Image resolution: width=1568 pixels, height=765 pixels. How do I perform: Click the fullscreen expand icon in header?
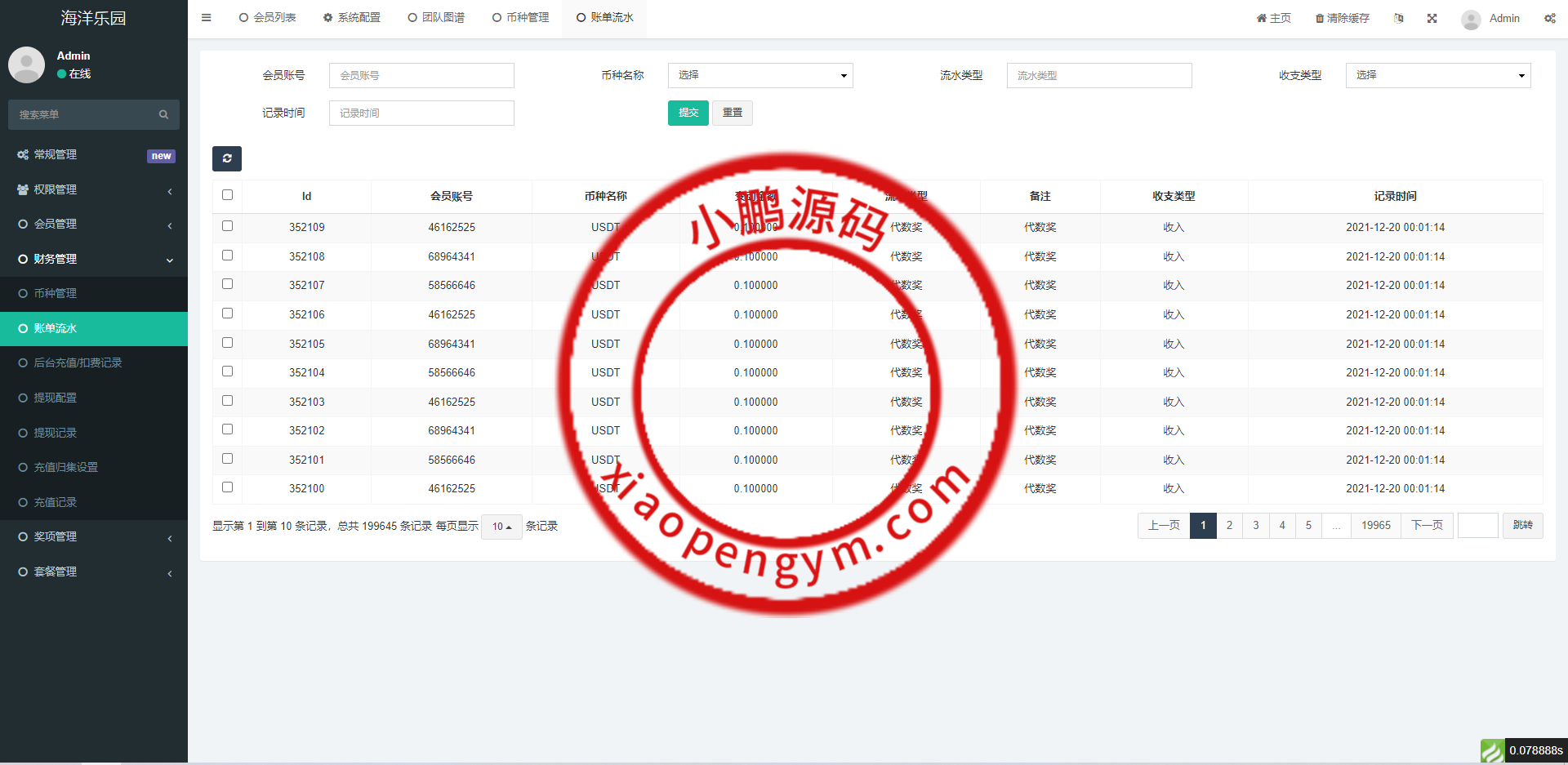1432,18
